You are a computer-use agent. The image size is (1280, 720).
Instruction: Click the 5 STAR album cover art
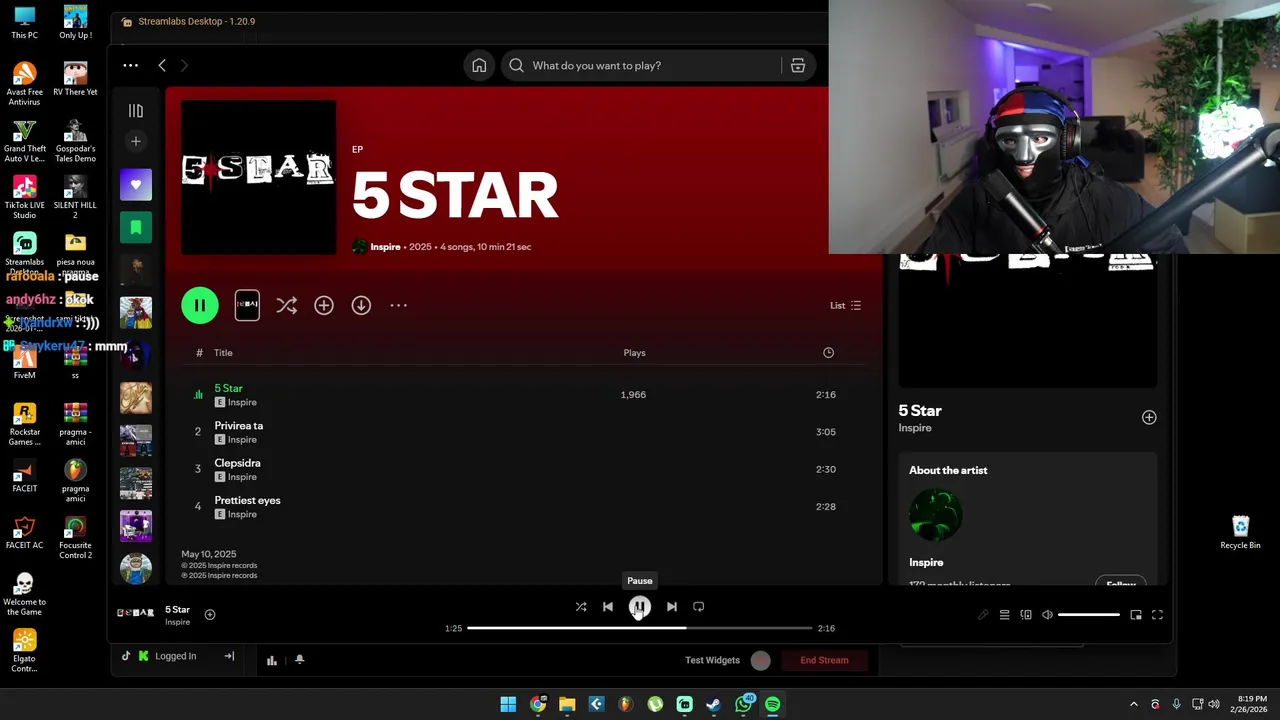coord(259,177)
